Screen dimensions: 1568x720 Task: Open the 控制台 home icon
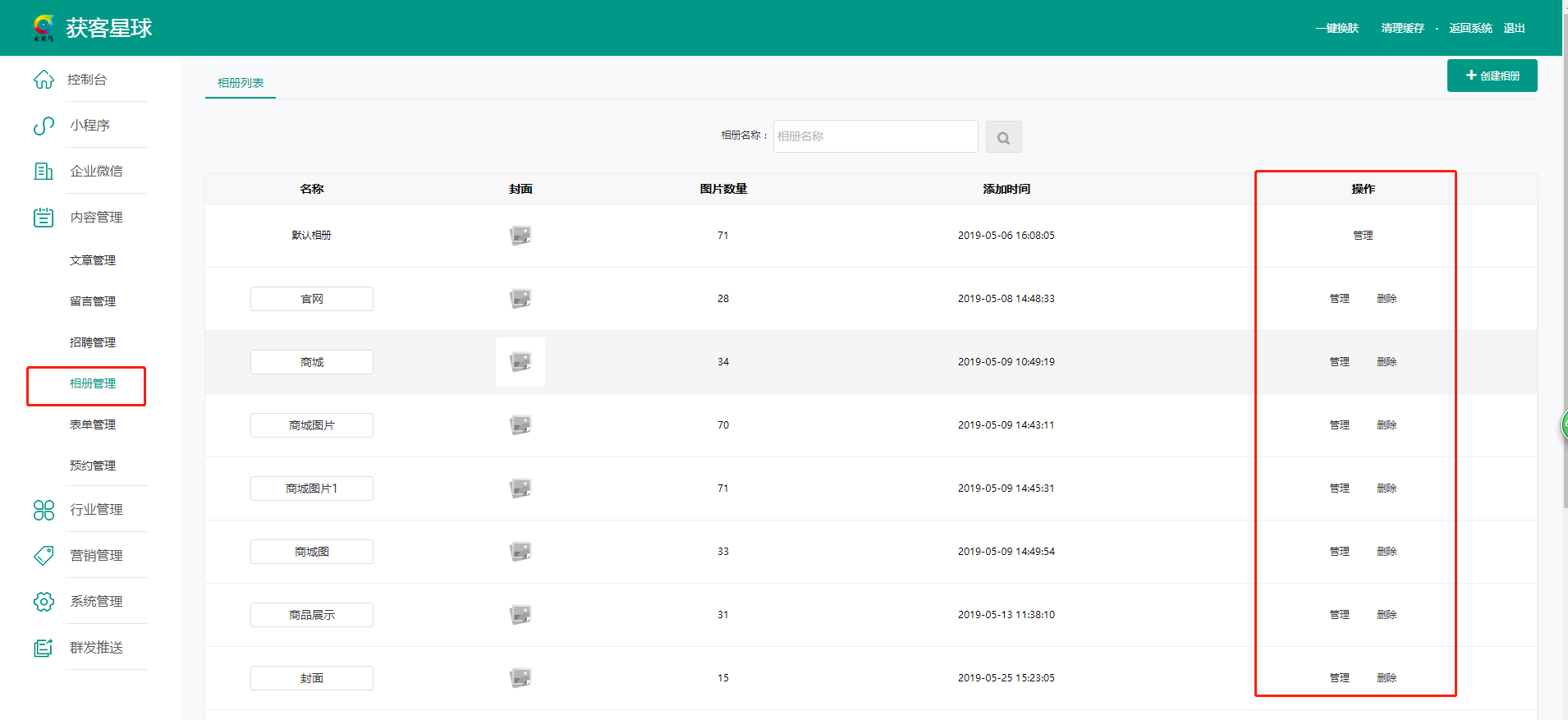(x=44, y=80)
